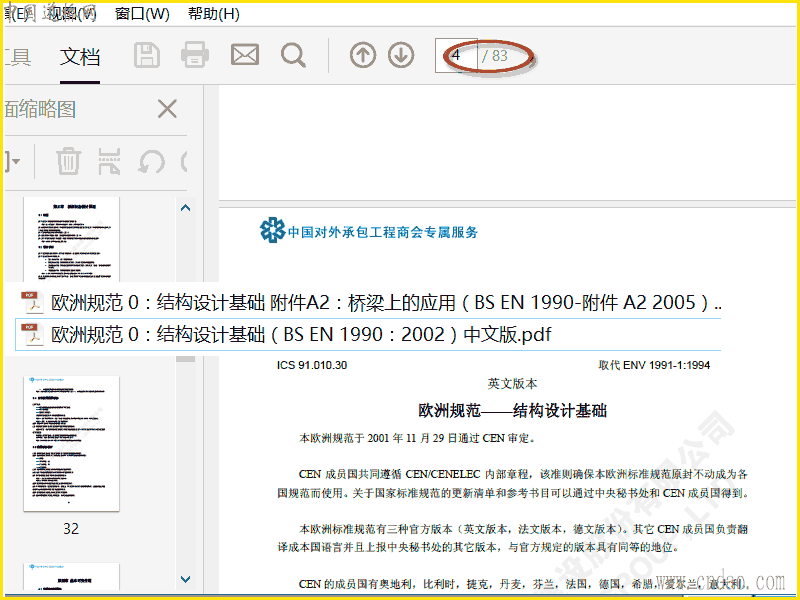800x600 pixels.
Task: Click the thumbnail scrollbar handle
Action: coord(186,359)
